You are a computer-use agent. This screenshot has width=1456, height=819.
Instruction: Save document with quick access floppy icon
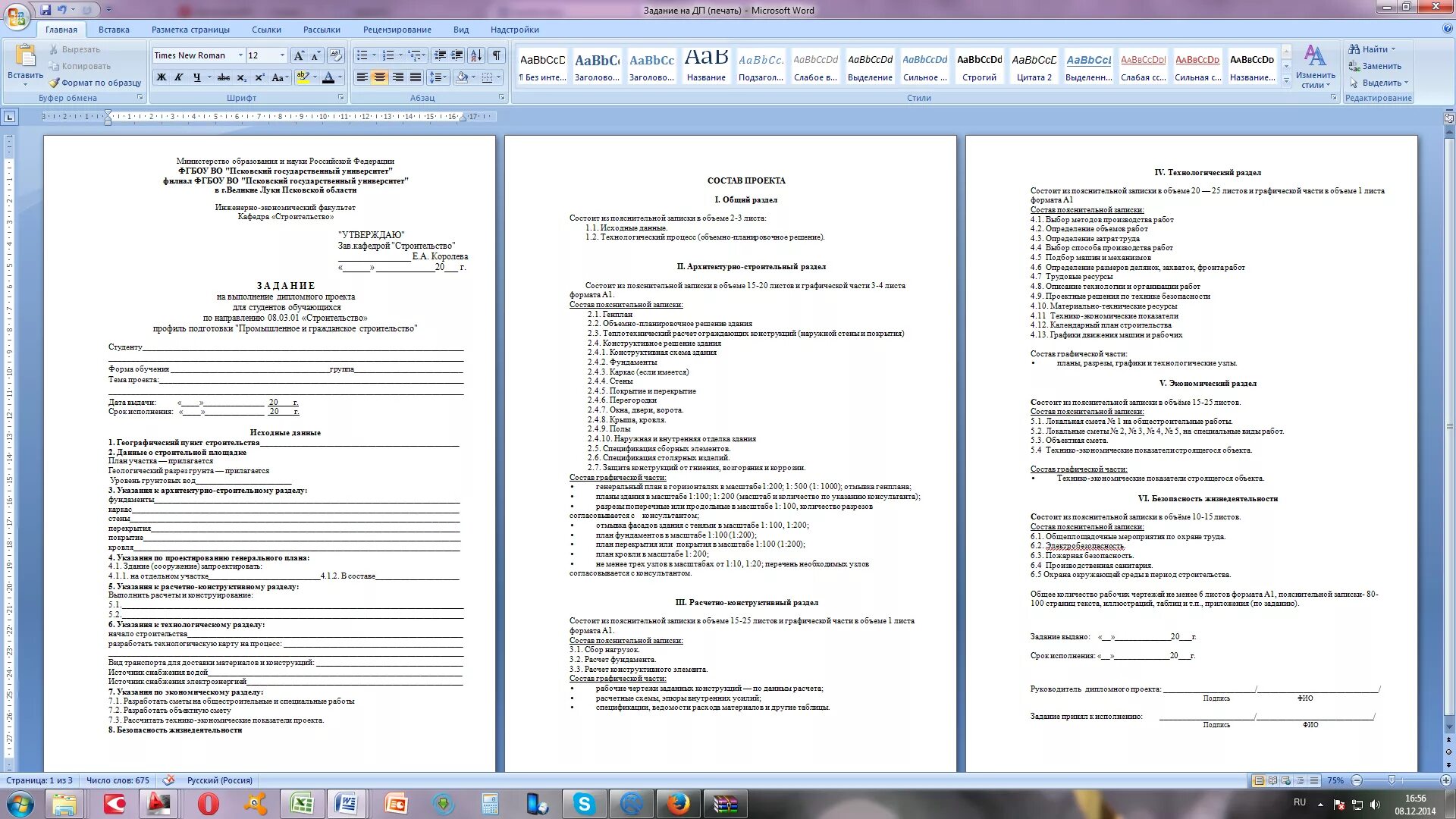45,10
